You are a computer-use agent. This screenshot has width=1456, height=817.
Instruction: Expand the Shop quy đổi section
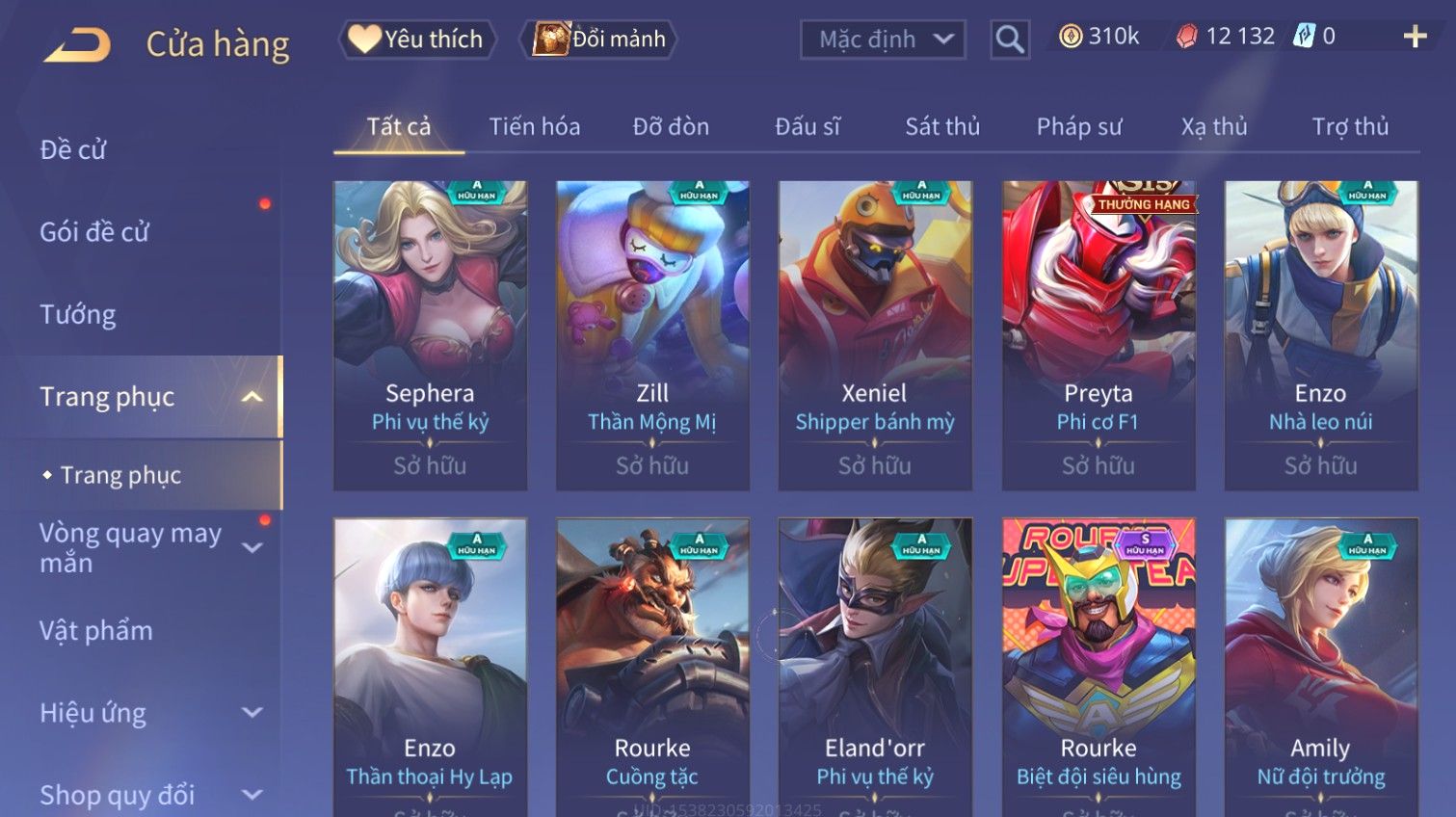(251, 795)
